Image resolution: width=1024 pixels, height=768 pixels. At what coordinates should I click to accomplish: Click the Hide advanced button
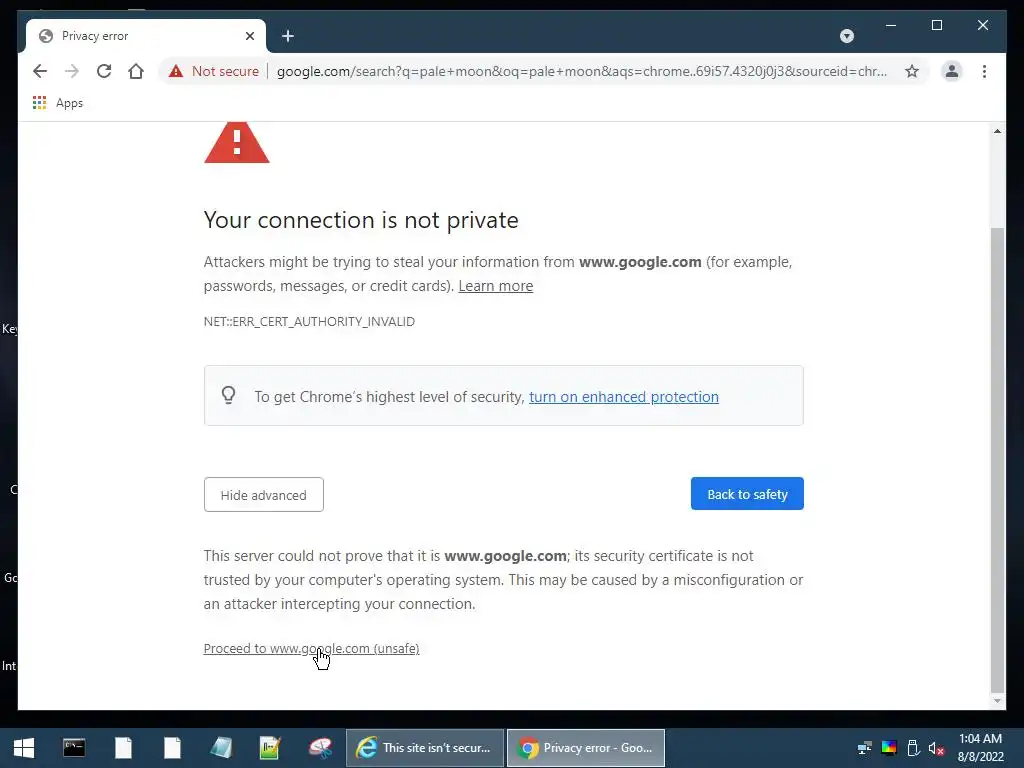[x=264, y=494]
